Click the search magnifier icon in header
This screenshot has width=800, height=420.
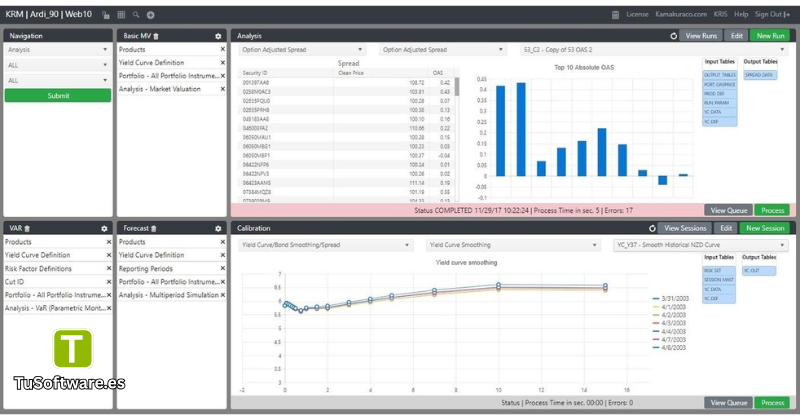136,15
